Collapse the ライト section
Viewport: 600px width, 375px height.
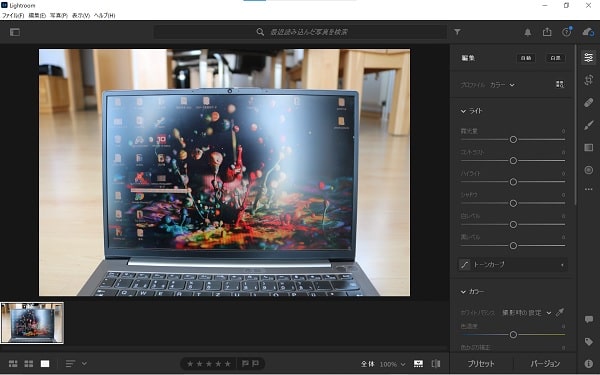coord(463,111)
